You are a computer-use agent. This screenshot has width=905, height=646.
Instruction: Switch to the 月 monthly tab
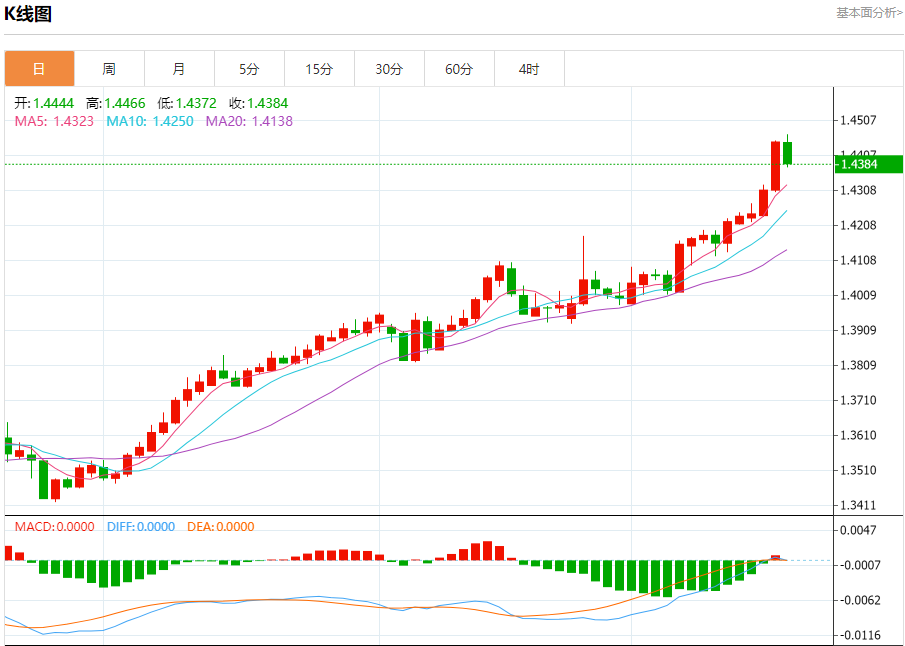(x=179, y=69)
